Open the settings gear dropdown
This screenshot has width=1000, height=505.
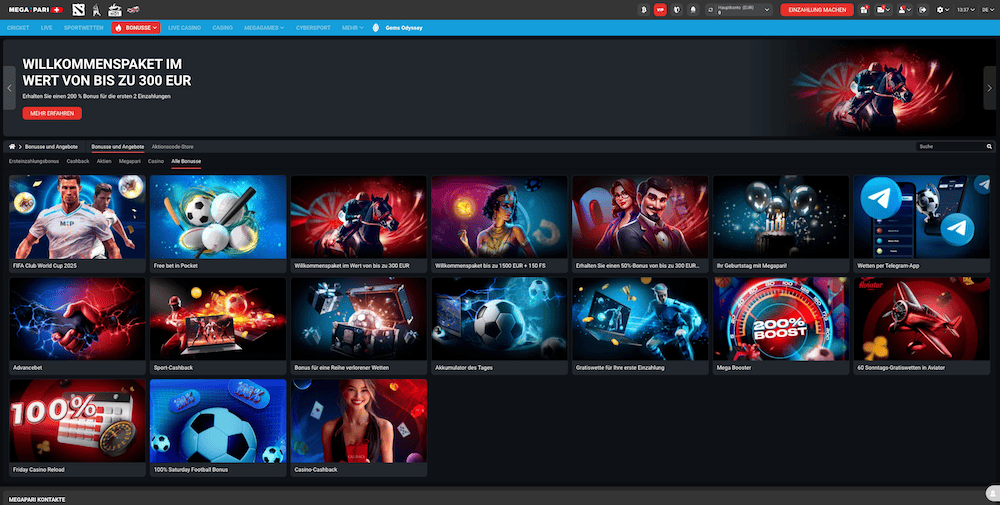942,9
